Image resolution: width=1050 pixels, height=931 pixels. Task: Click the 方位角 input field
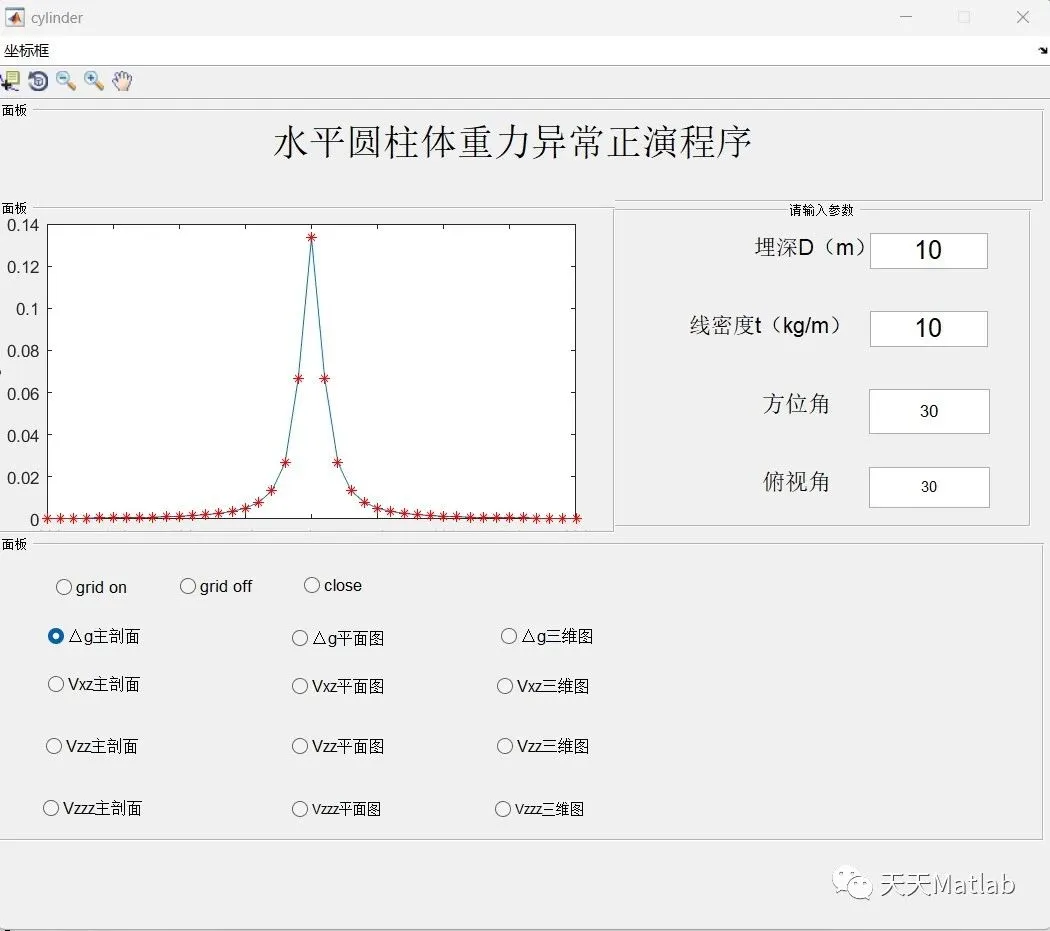[929, 411]
